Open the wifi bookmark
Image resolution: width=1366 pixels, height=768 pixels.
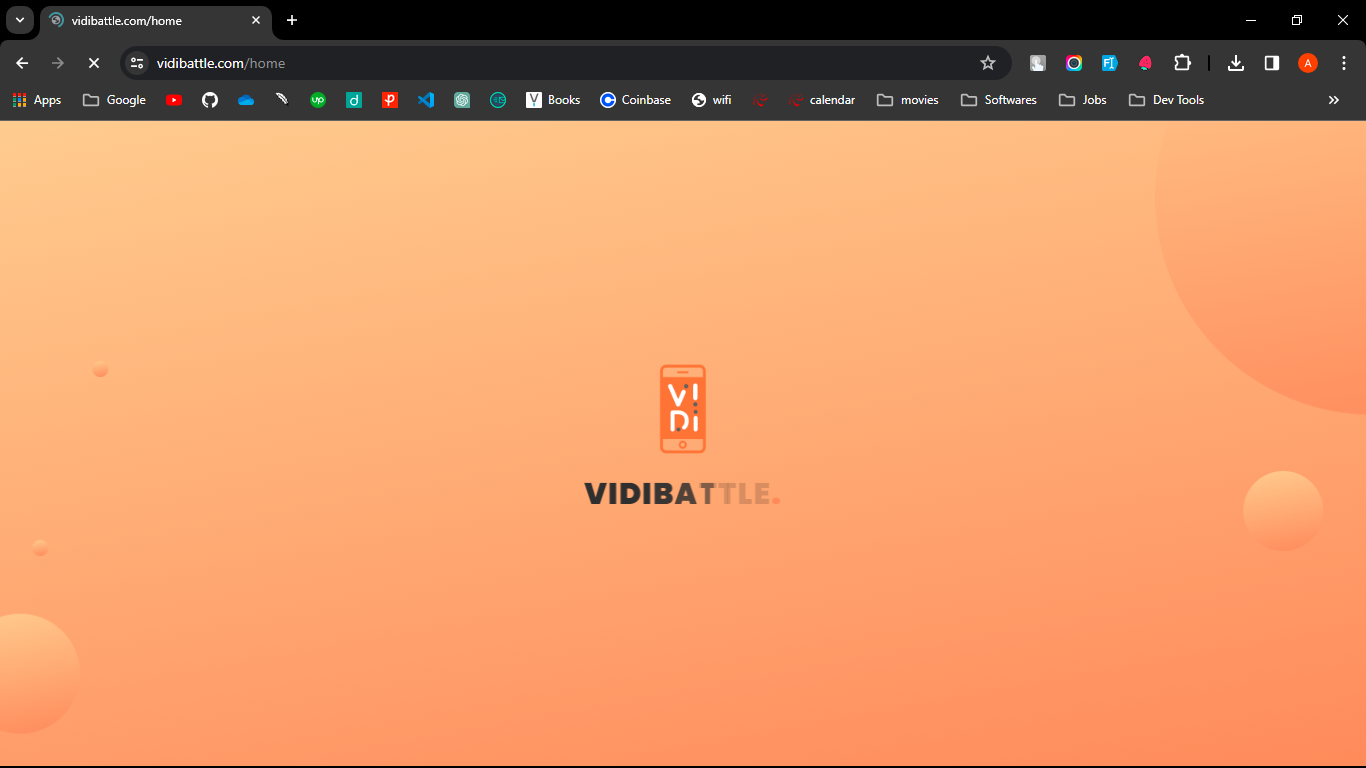(711, 100)
